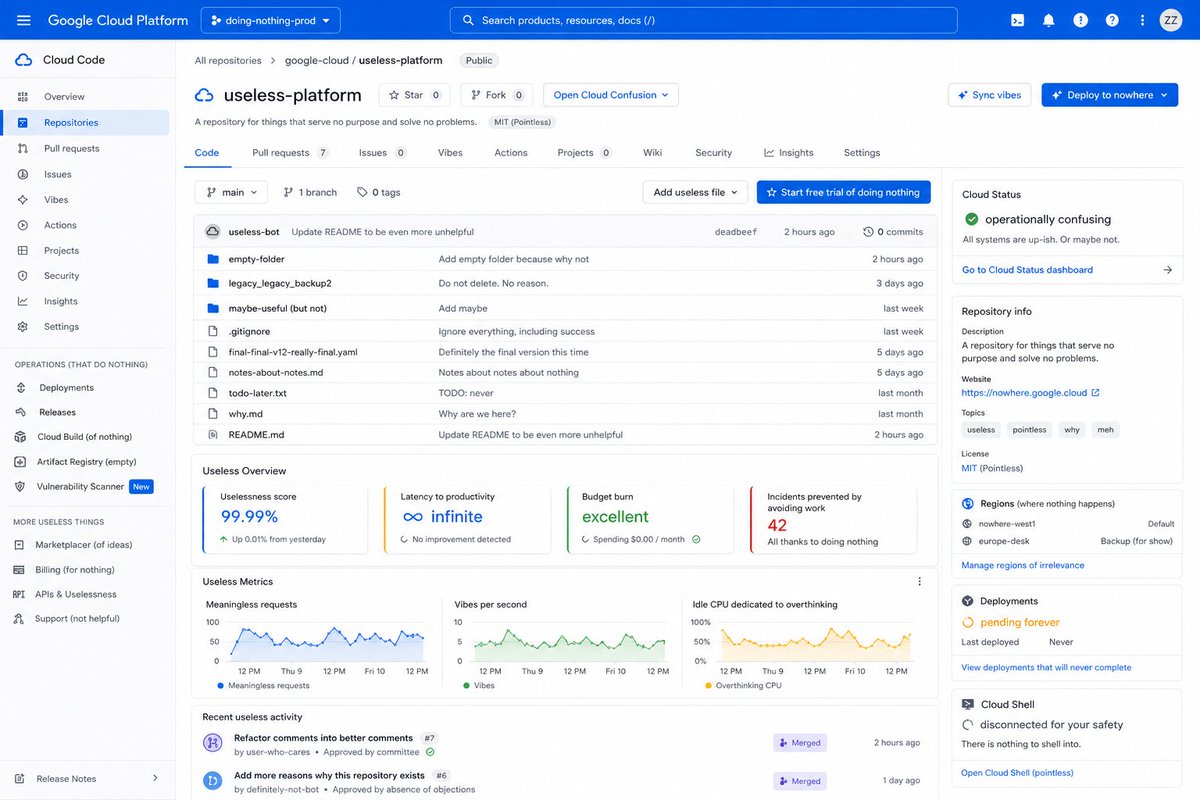This screenshot has height=800, width=1200.
Task: Expand Release Notes chevron in sidebar
Action: [155, 778]
